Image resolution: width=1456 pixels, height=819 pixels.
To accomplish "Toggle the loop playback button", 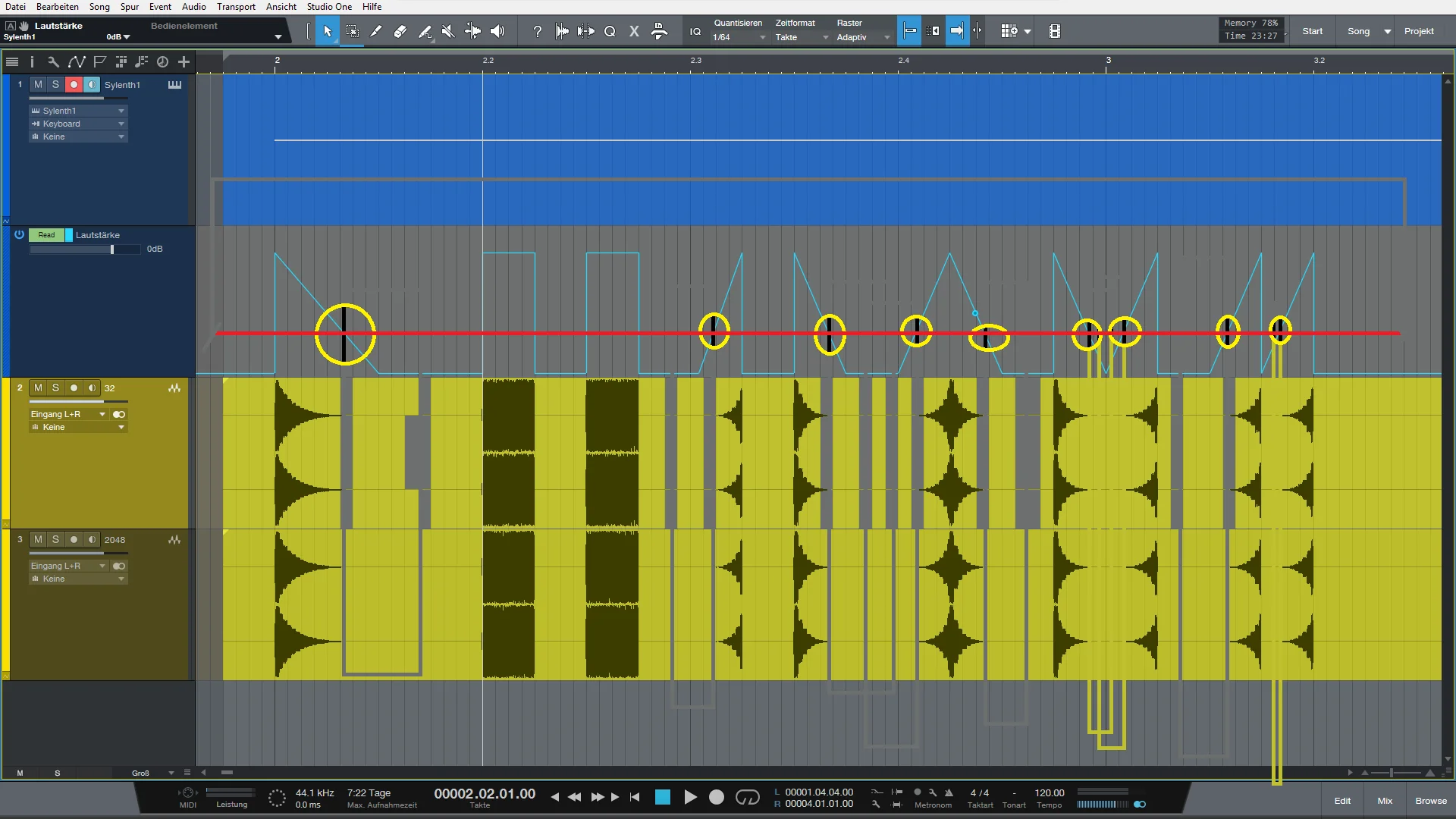I will 748,797.
